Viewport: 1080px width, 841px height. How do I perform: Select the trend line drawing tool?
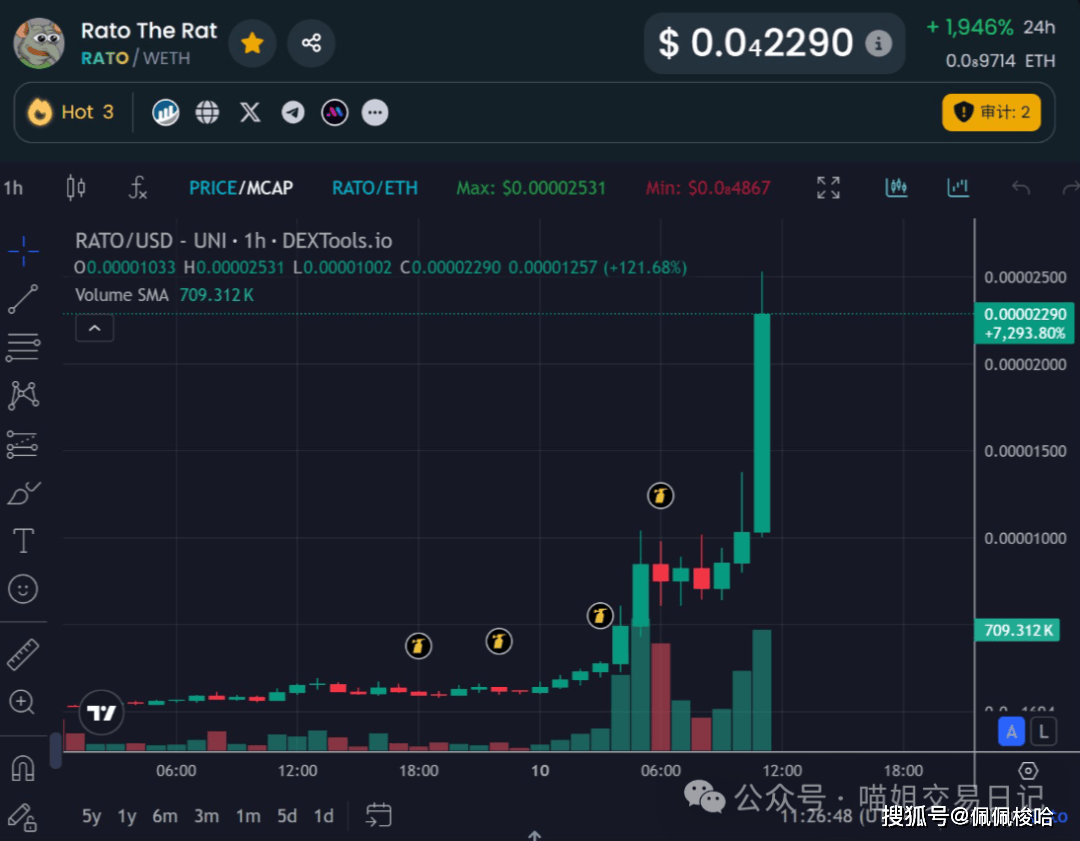[x=22, y=299]
